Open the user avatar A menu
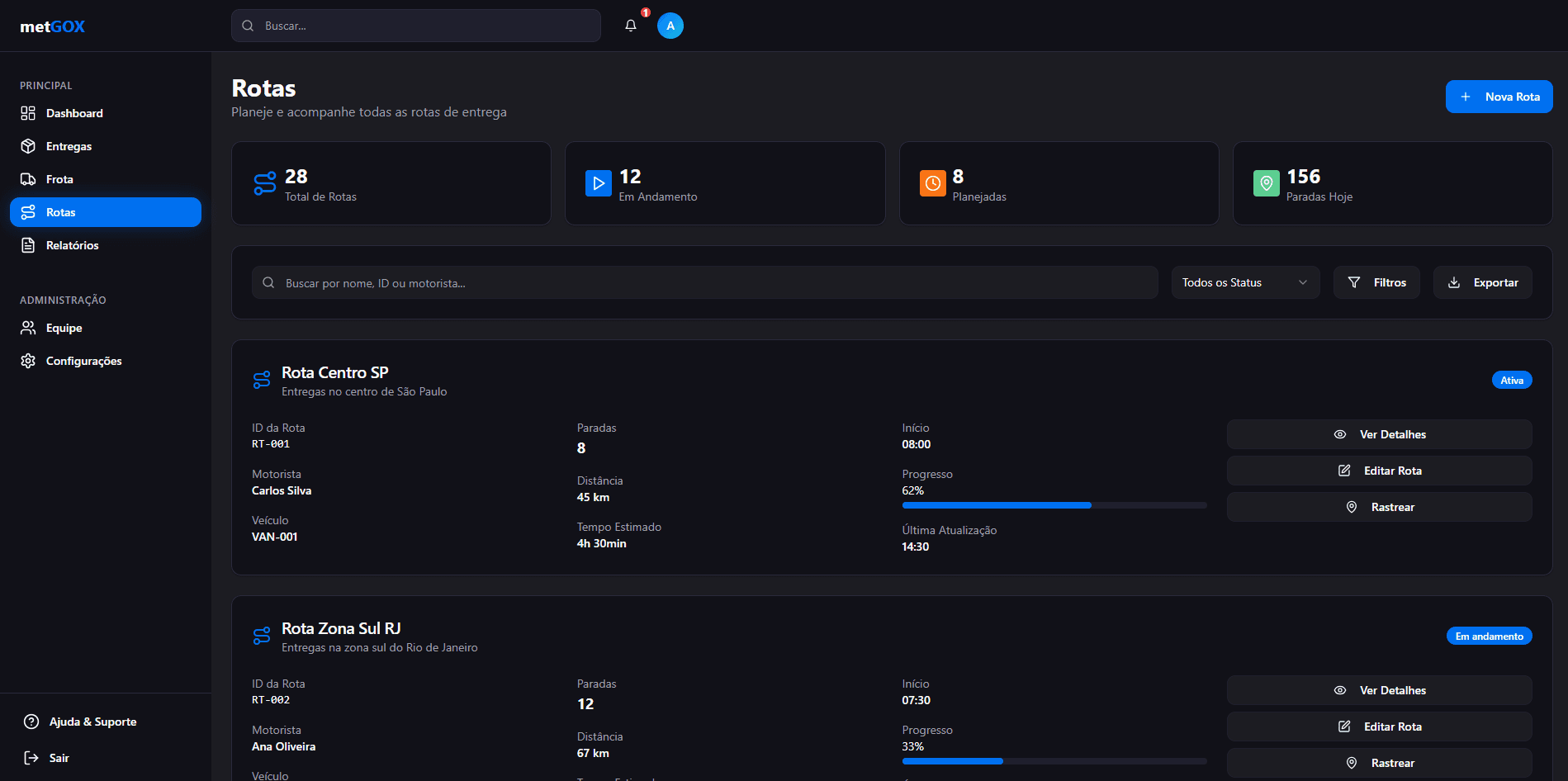The width and height of the screenshot is (1568, 781). 670,26
